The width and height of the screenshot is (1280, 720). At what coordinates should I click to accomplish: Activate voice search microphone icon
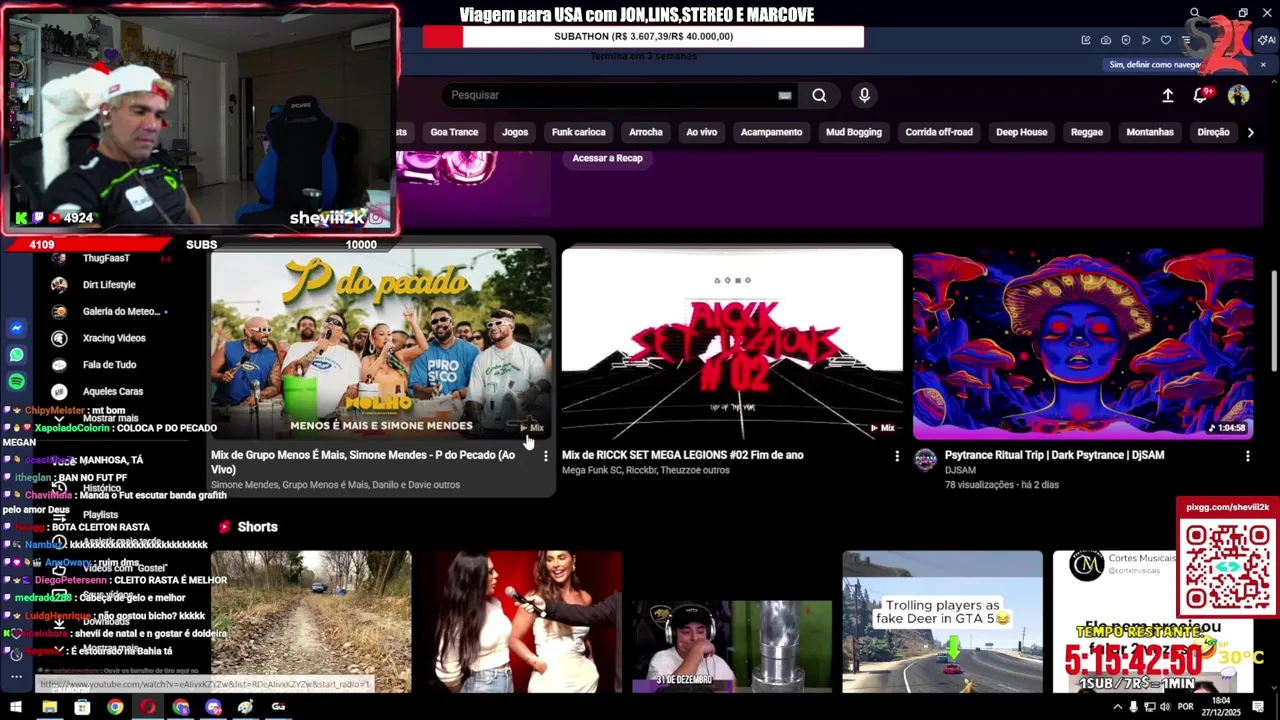click(864, 95)
